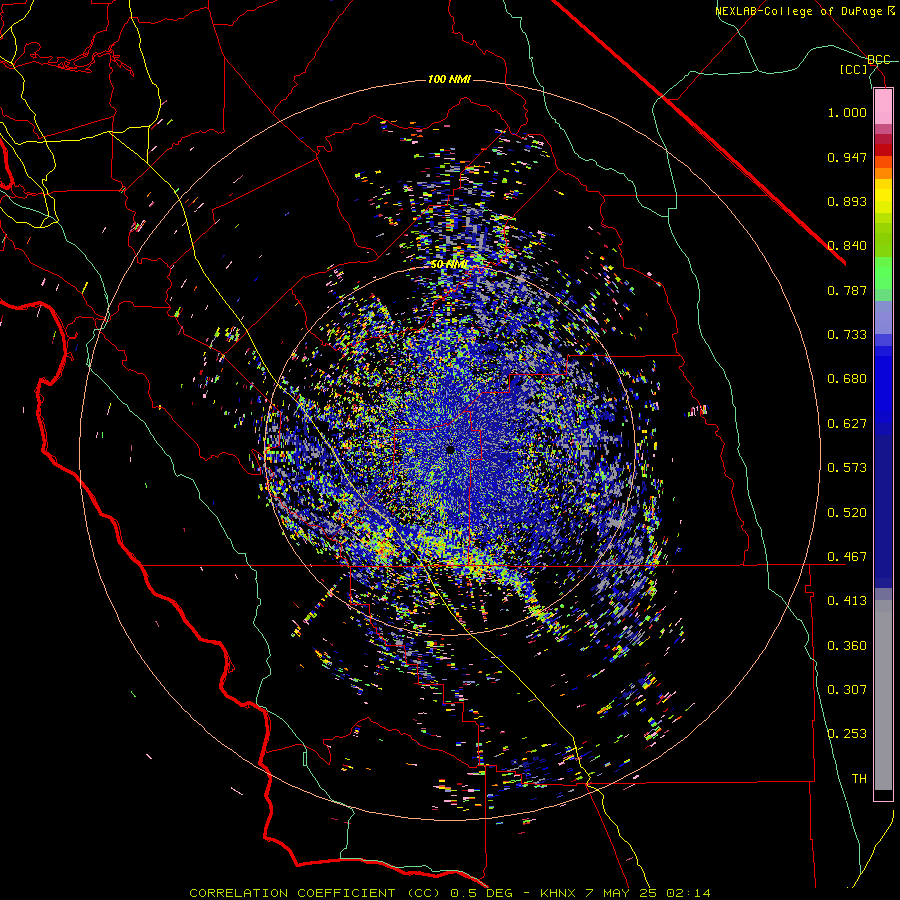This screenshot has width=900, height=900.
Task: Pick the pink segment of the color bar
Action: pyautogui.click(x=883, y=107)
